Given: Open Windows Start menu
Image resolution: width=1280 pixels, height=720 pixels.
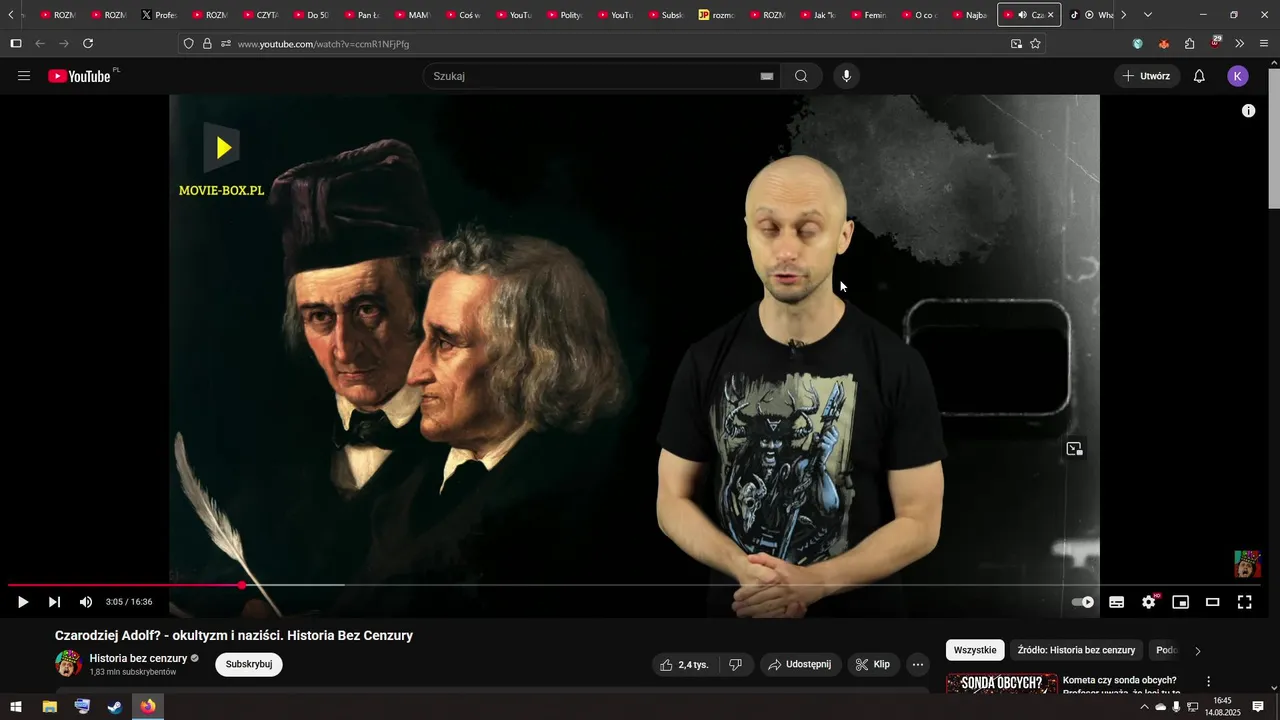Looking at the screenshot, I should click(x=16, y=707).
